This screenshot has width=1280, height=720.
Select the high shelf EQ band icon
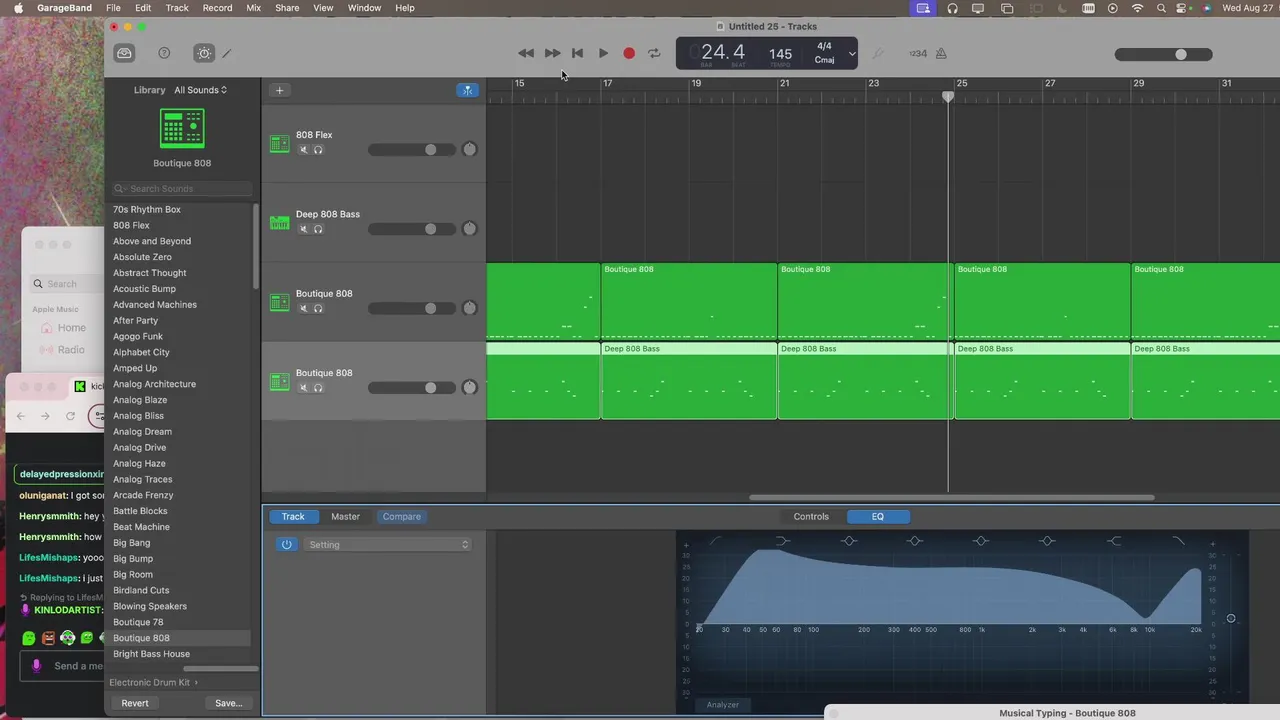coord(1114,541)
